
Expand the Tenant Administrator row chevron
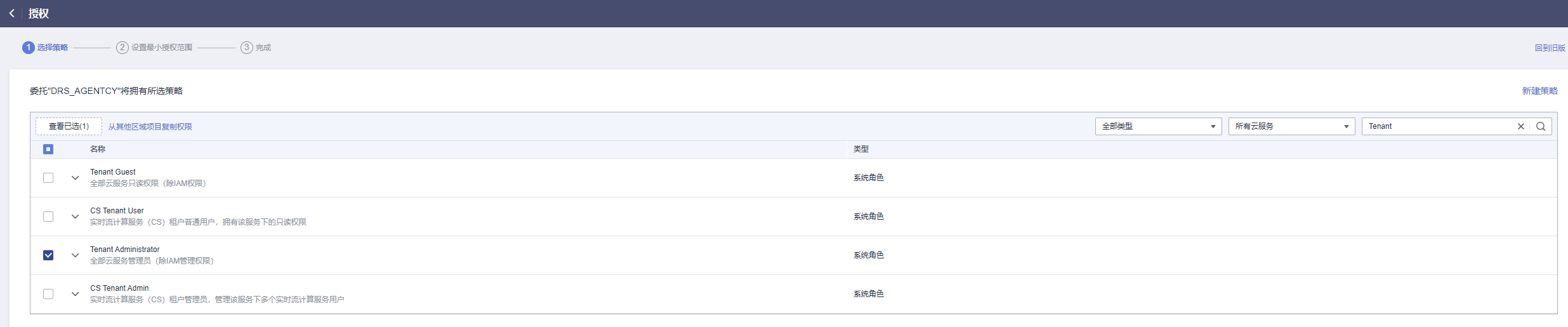coord(75,255)
